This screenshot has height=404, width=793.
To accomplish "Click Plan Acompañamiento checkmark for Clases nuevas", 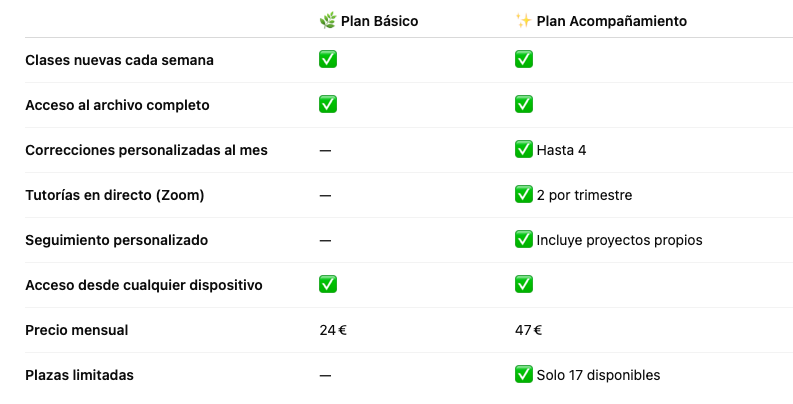I will coord(523,60).
